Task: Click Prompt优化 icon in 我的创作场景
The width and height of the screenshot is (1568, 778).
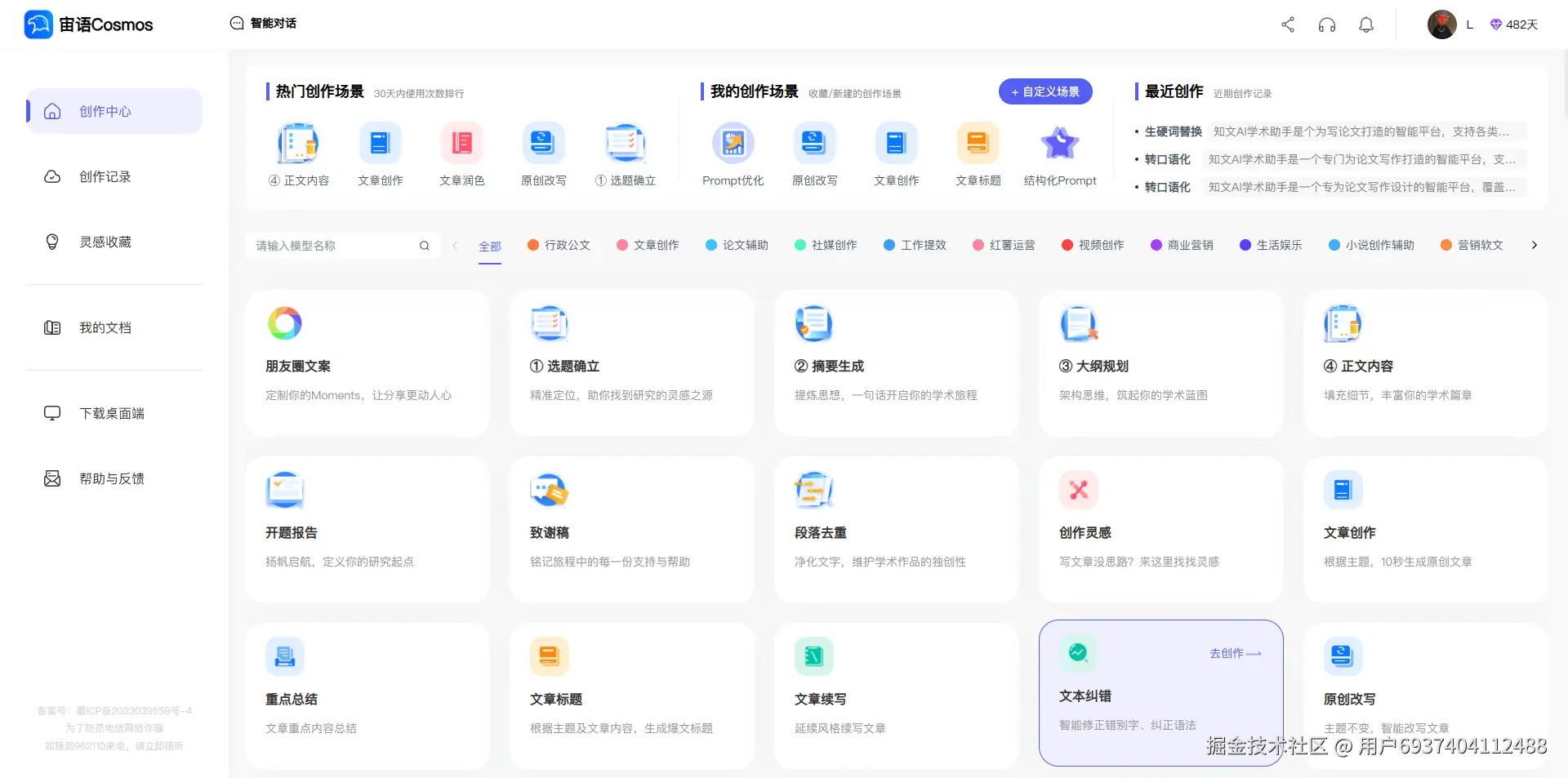Action: coord(733,144)
